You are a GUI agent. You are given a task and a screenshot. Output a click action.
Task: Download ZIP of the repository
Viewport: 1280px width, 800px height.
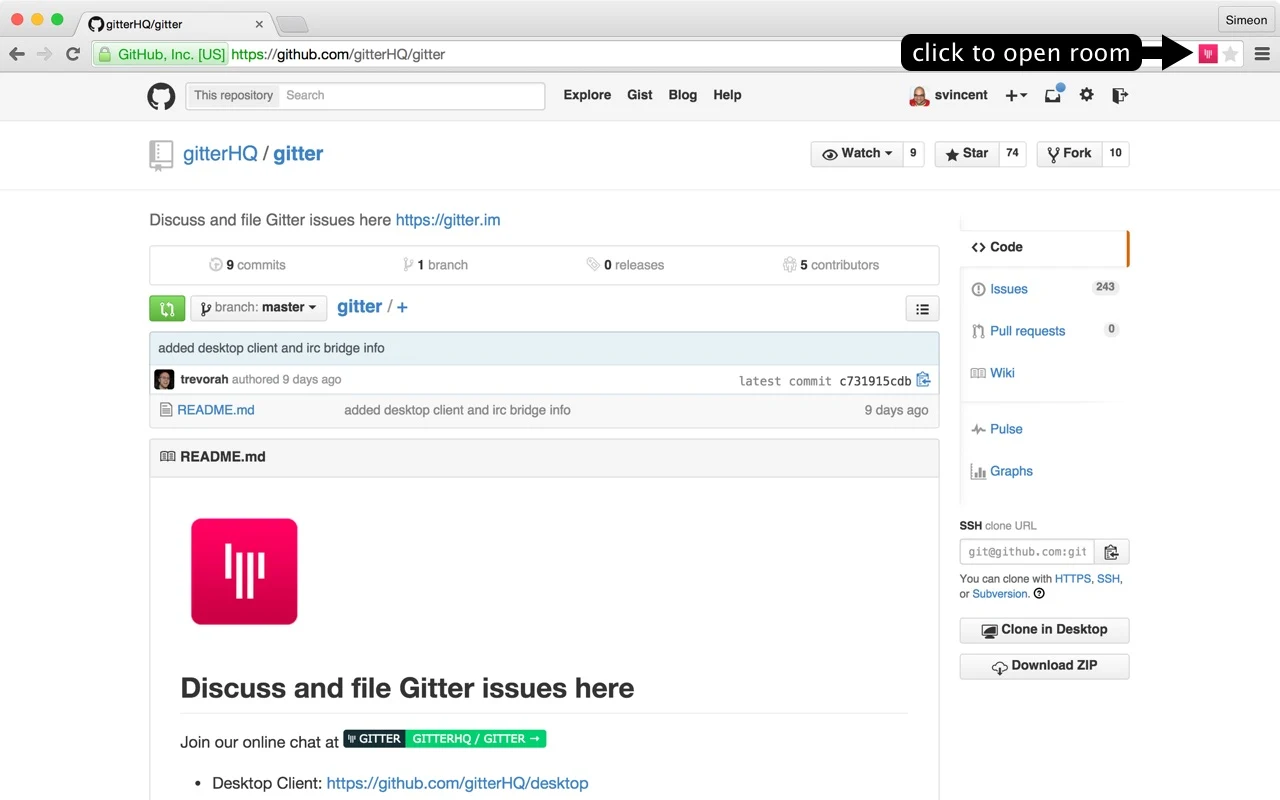pyautogui.click(x=1044, y=666)
